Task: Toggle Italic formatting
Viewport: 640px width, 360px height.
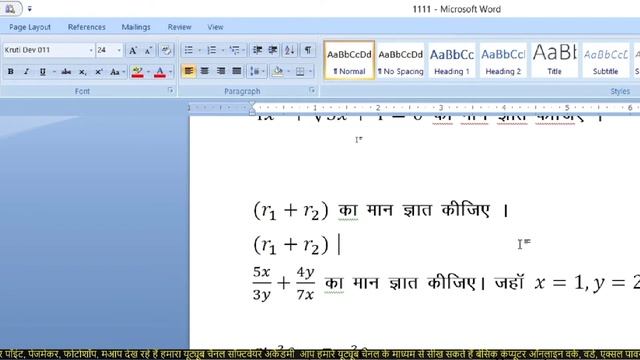Action: pyautogui.click(x=27, y=71)
